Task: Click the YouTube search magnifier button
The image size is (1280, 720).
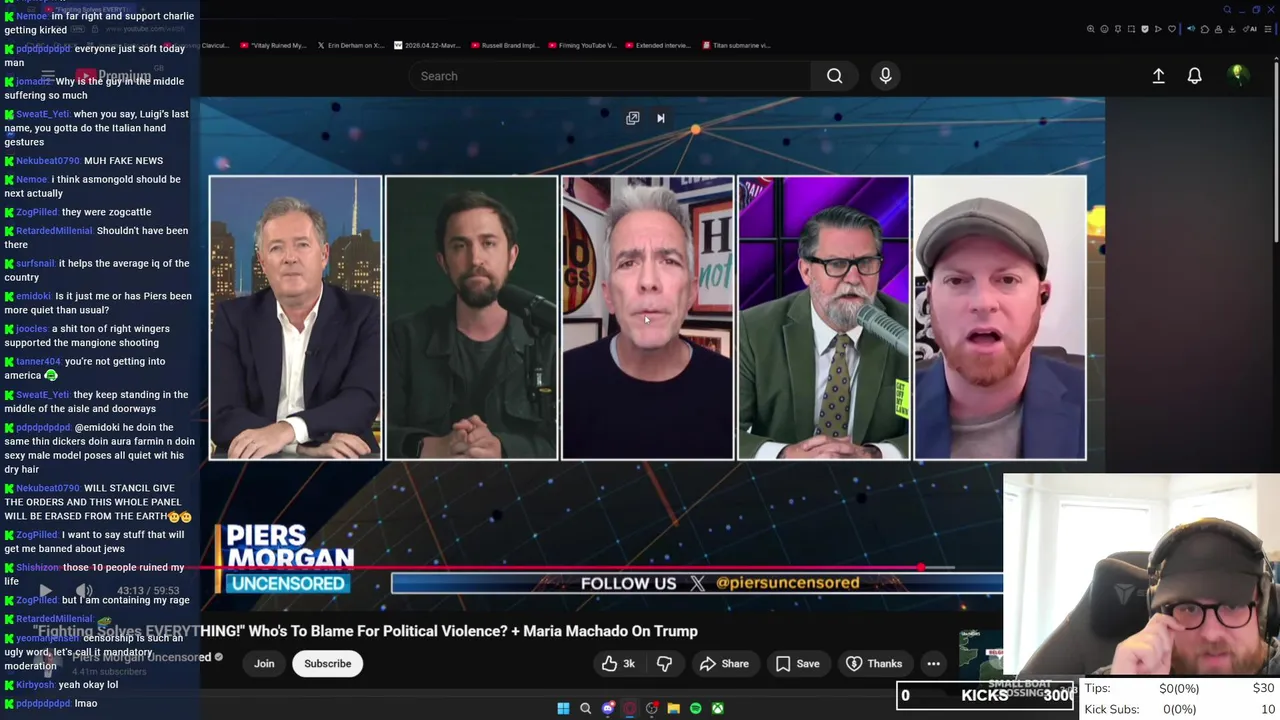Action: click(834, 76)
